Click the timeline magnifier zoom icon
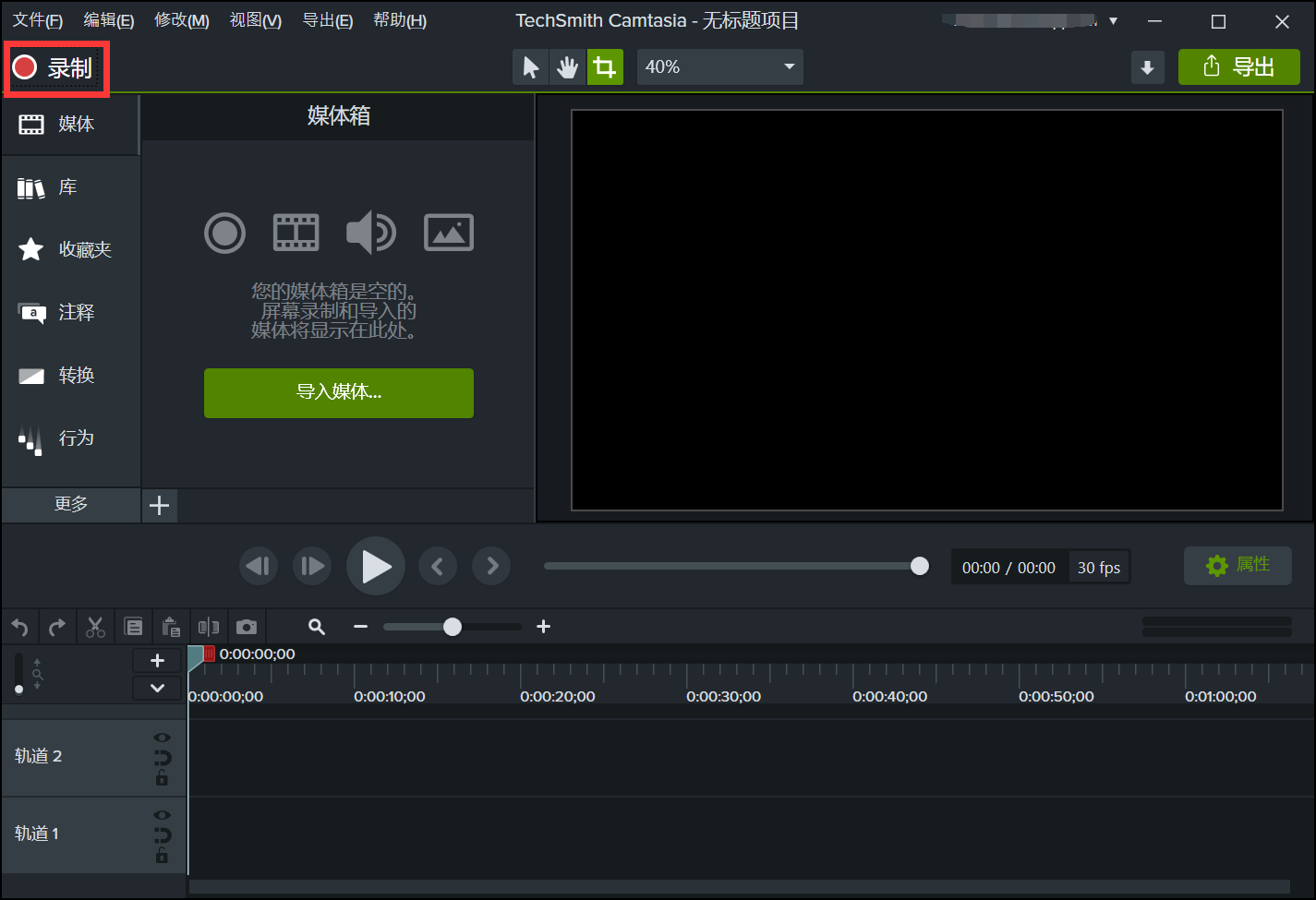 click(x=317, y=627)
